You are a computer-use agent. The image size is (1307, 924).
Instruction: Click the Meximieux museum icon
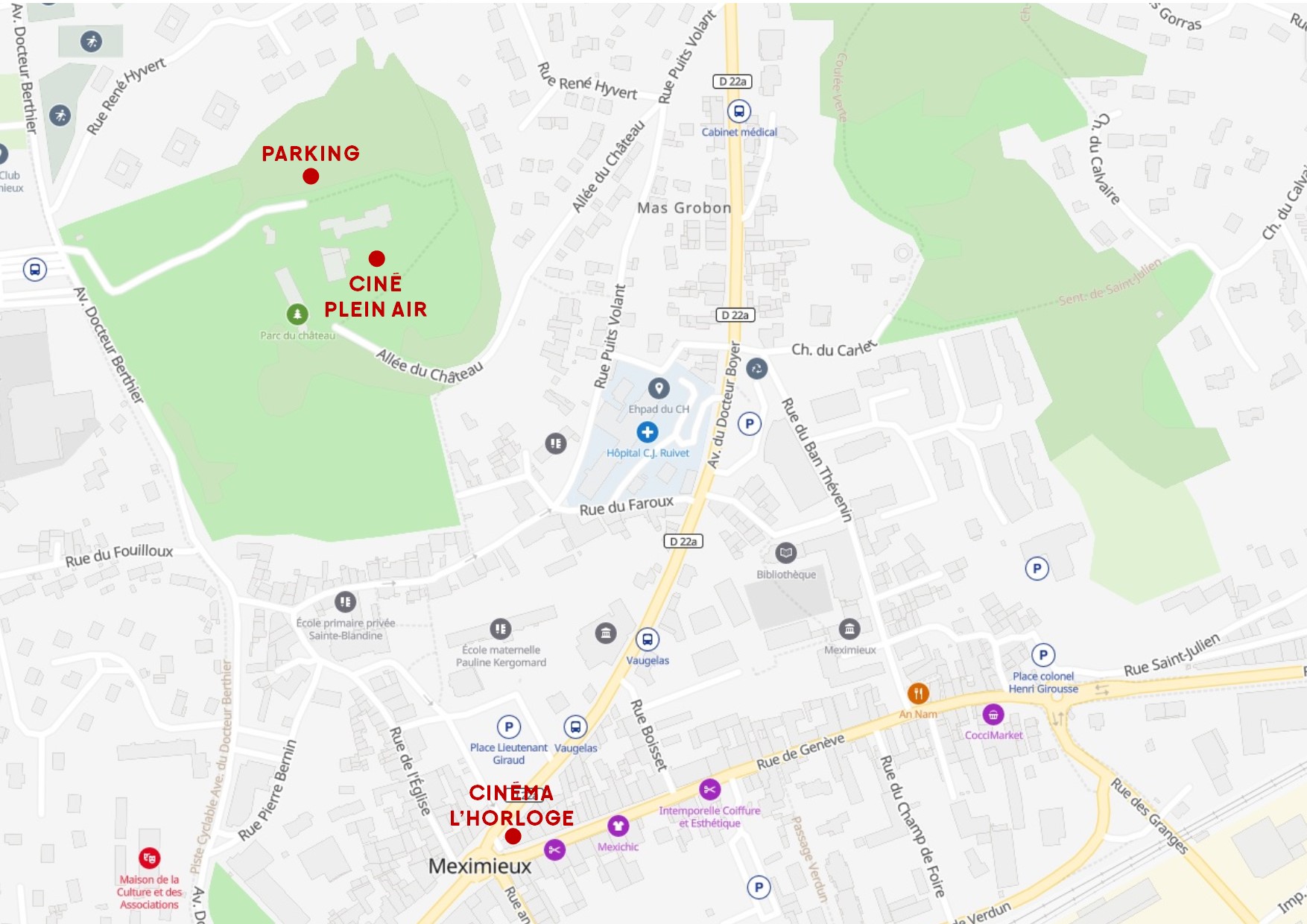[849, 629]
